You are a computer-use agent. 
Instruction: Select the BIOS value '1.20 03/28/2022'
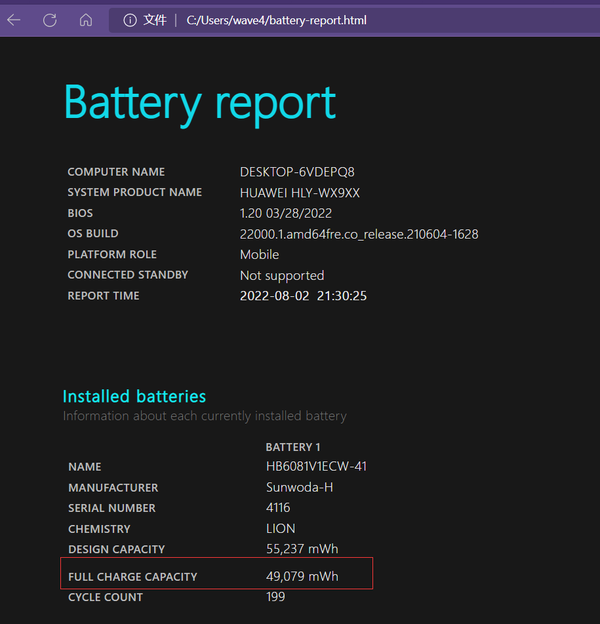click(x=286, y=213)
